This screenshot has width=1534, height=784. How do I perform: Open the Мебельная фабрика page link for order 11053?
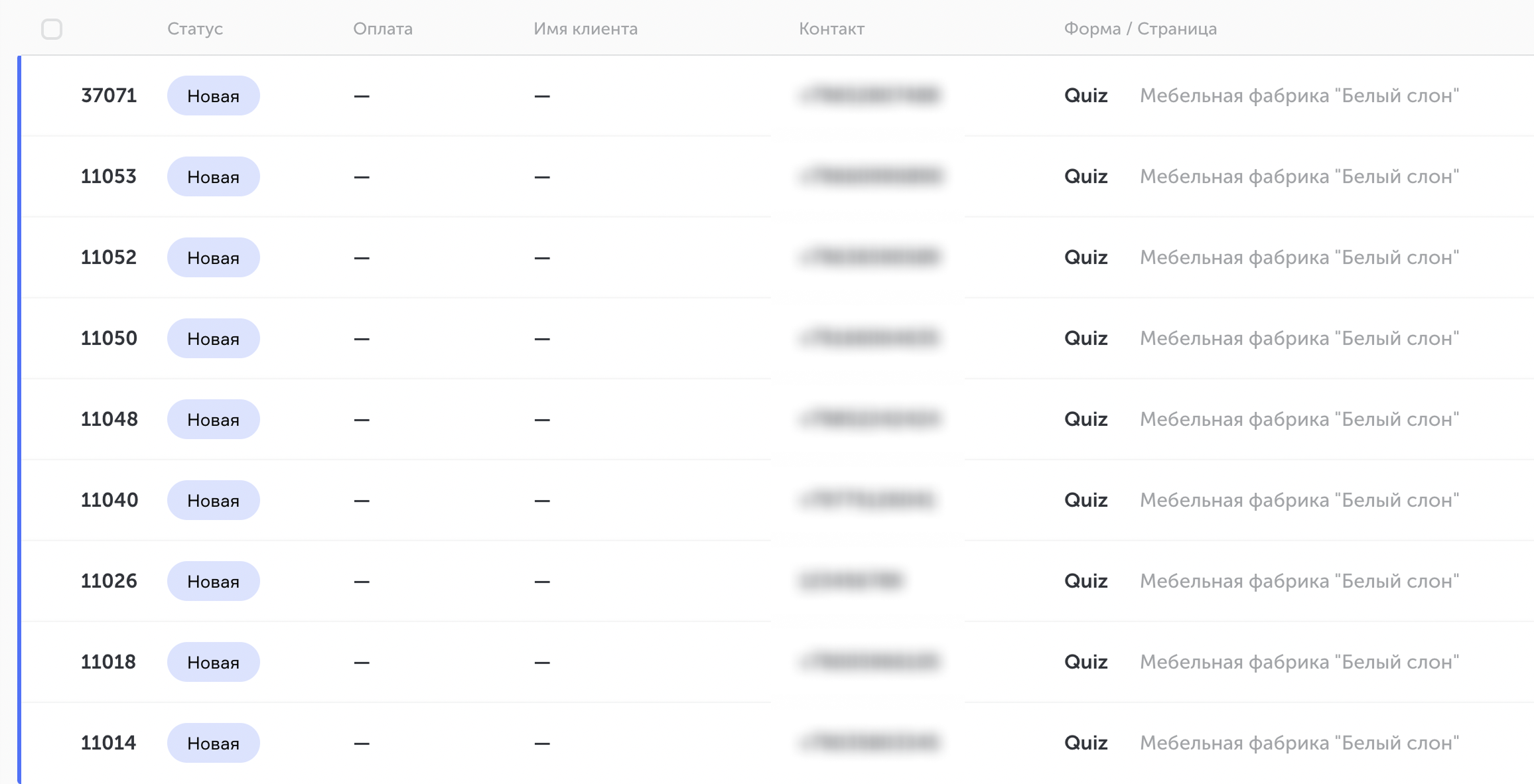tap(1299, 176)
